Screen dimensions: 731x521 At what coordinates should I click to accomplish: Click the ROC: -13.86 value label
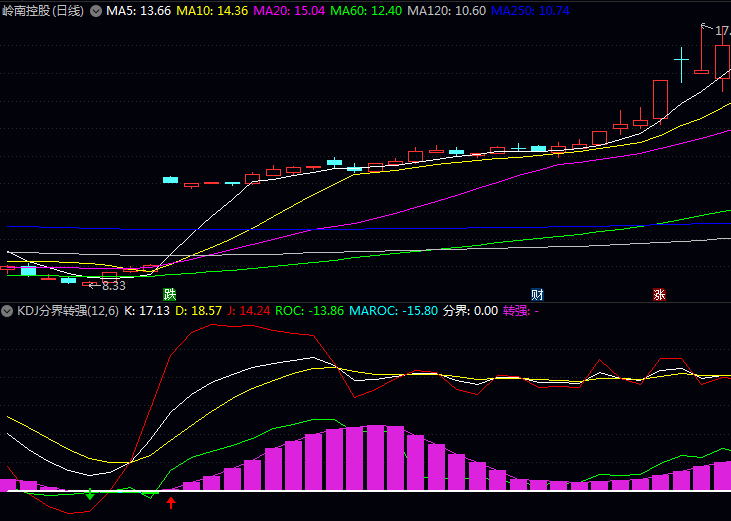(309, 311)
